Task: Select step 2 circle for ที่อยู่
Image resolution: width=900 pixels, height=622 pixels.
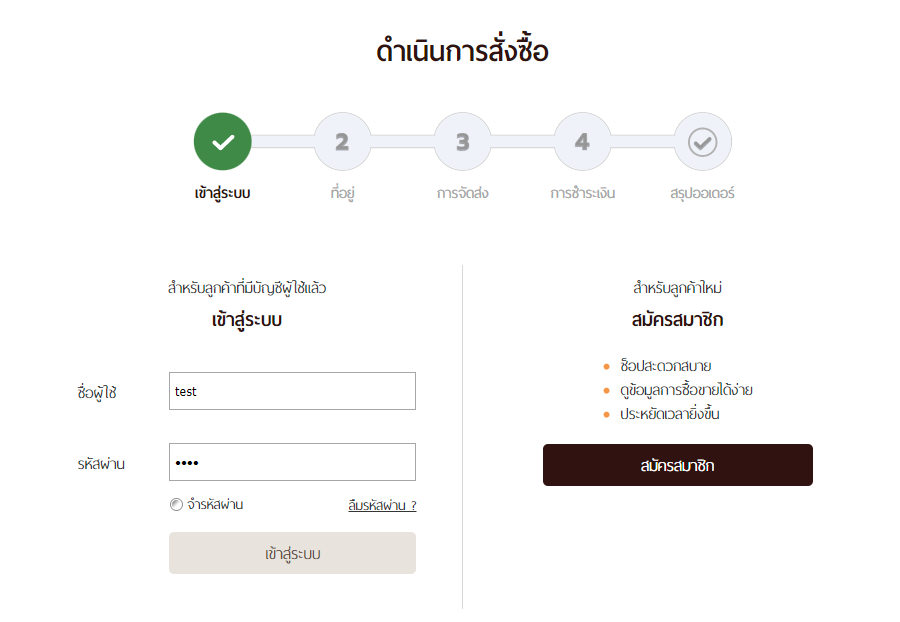Action: tap(343, 142)
